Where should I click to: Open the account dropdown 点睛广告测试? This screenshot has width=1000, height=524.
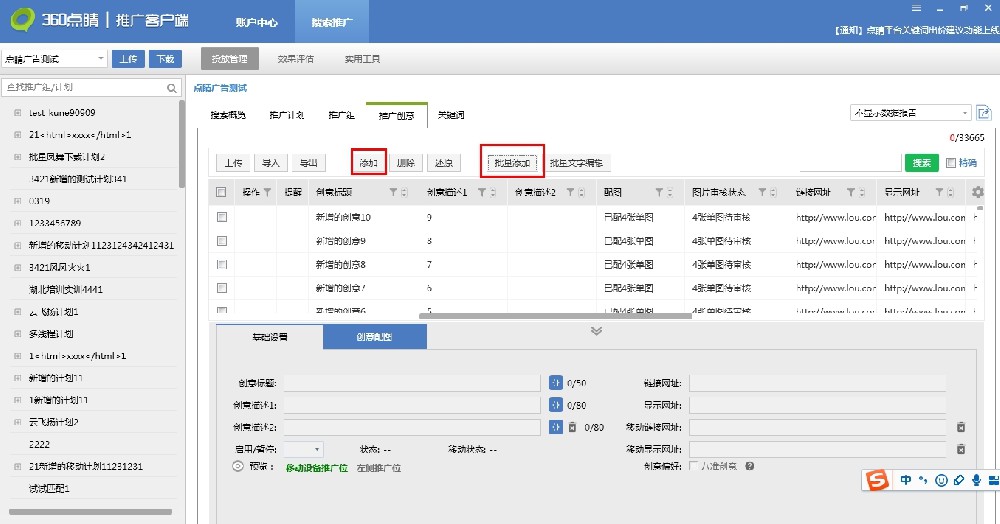[54, 59]
